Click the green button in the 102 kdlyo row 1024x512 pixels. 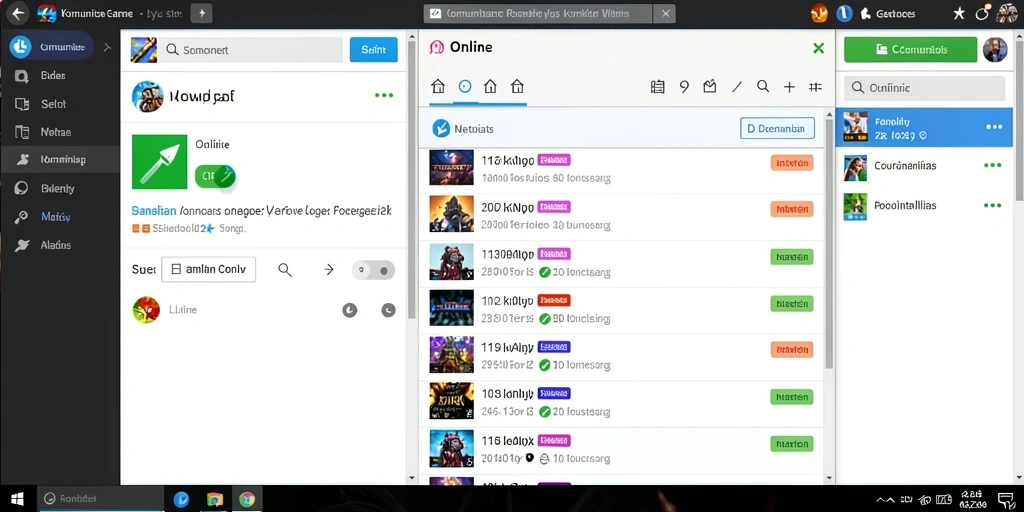pyautogui.click(x=792, y=303)
